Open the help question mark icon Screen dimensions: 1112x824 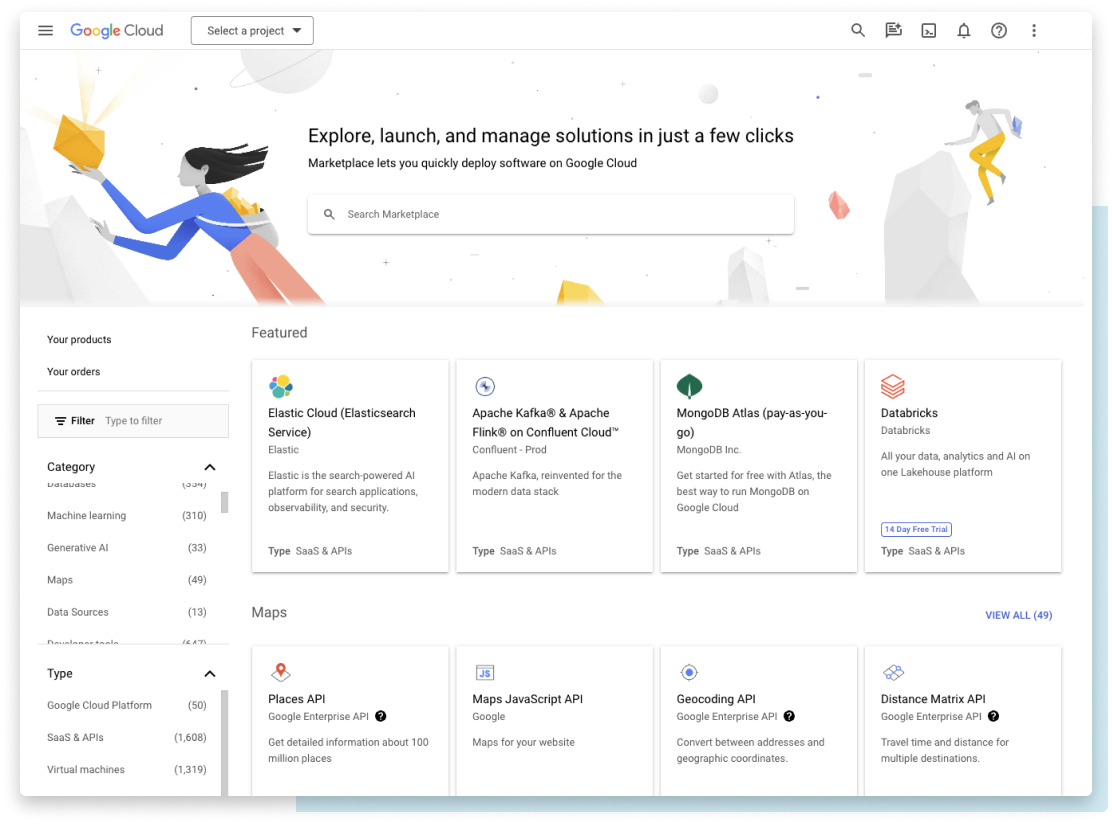[999, 30]
